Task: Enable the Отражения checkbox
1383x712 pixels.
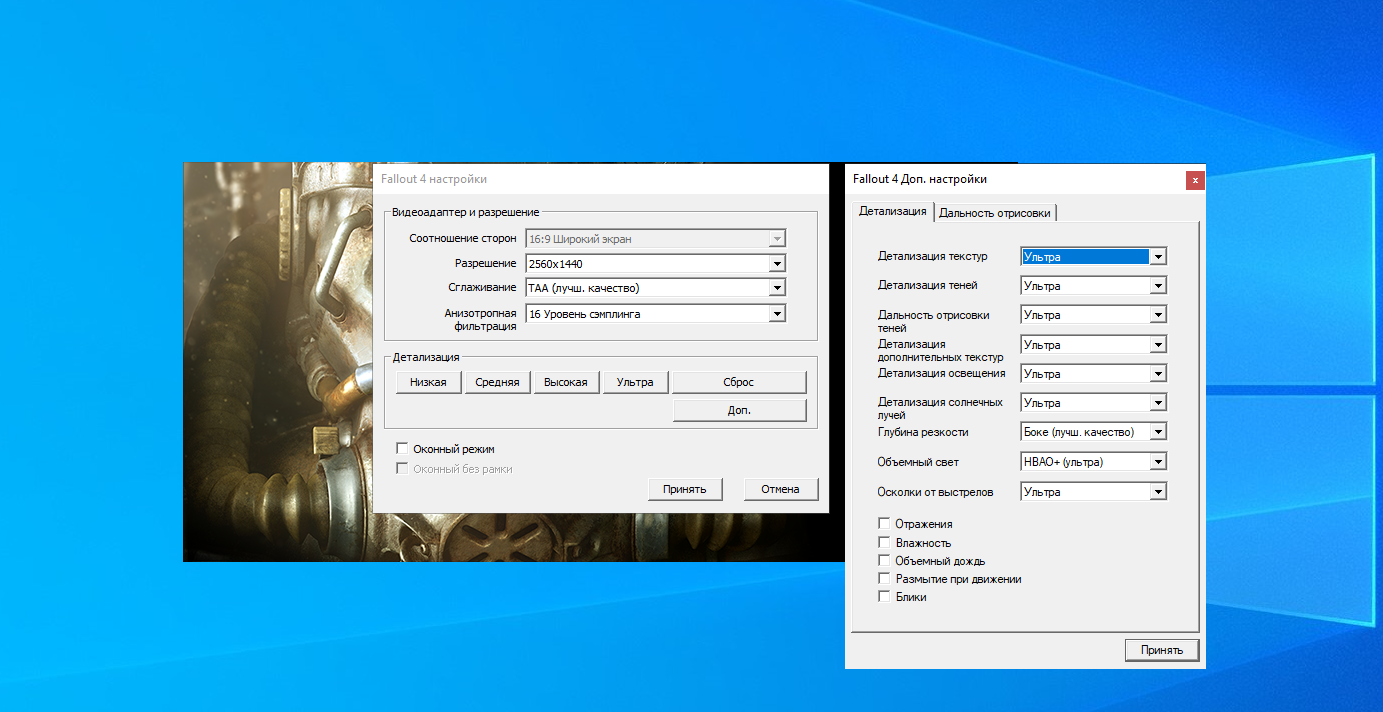Action: pyautogui.click(x=884, y=523)
